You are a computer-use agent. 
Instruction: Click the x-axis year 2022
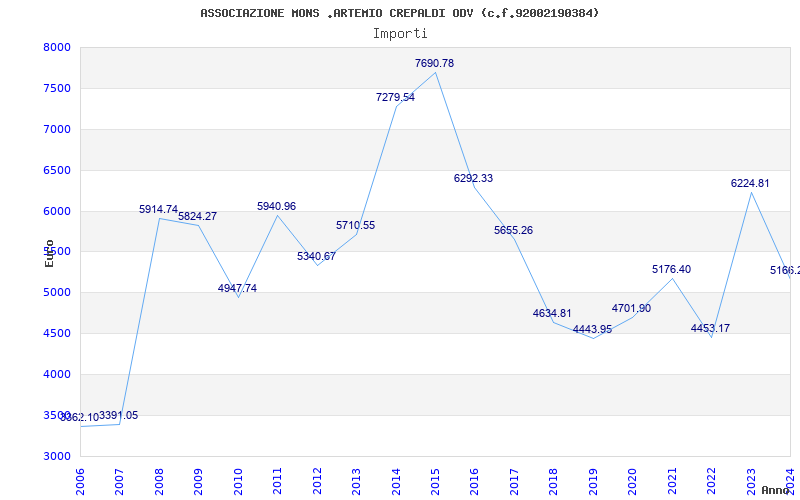tap(712, 482)
